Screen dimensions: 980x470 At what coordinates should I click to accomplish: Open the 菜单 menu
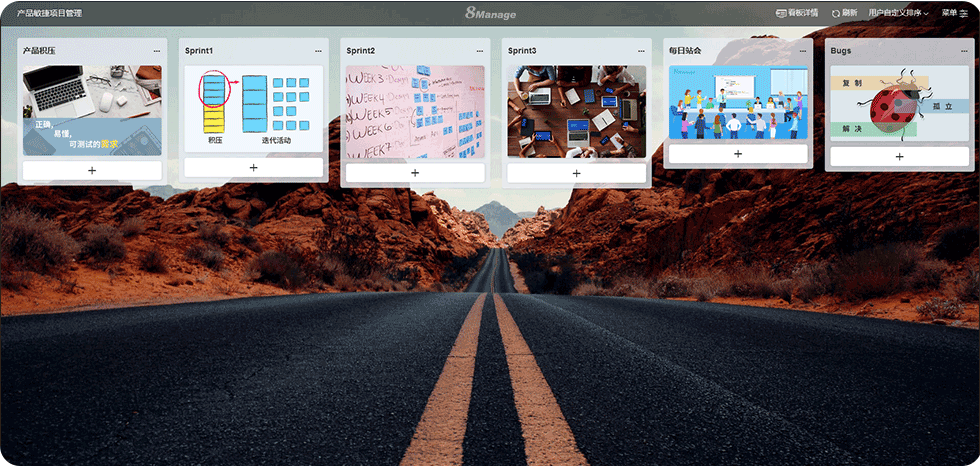click(x=955, y=13)
